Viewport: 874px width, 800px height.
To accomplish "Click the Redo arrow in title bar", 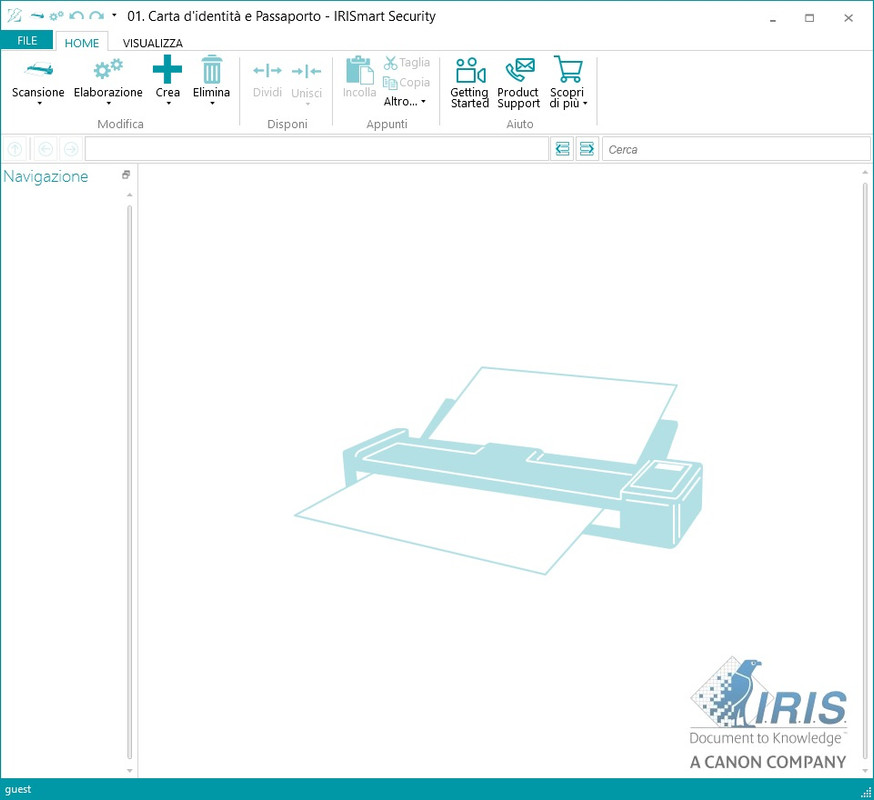I will 96,16.
